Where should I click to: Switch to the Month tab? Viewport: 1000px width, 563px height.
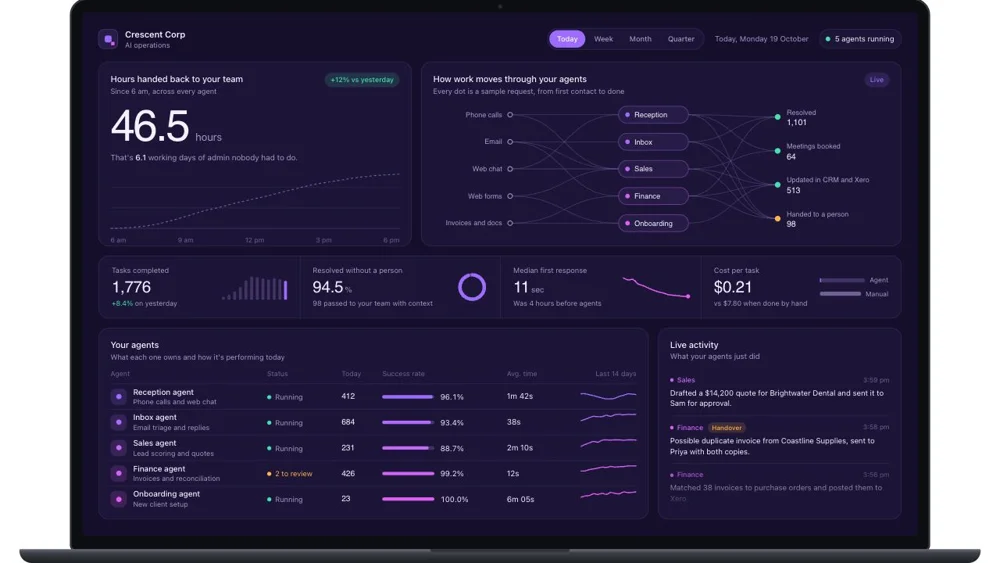pos(640,39)
